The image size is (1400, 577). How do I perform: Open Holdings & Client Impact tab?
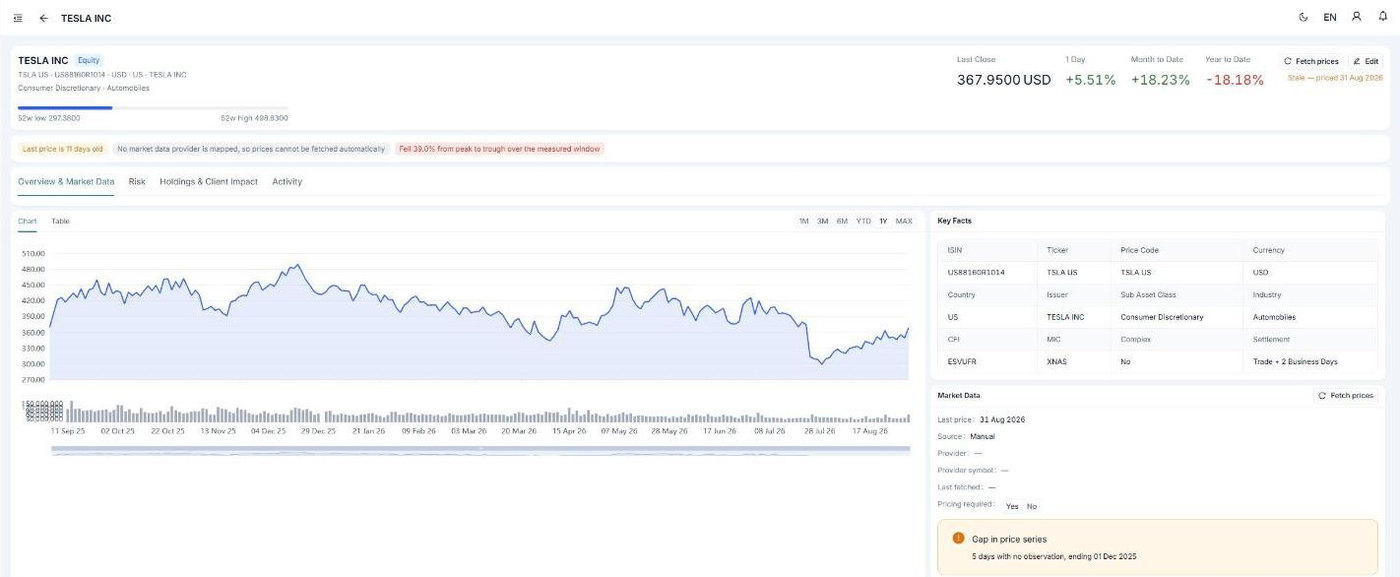click(x=209, y=182)
